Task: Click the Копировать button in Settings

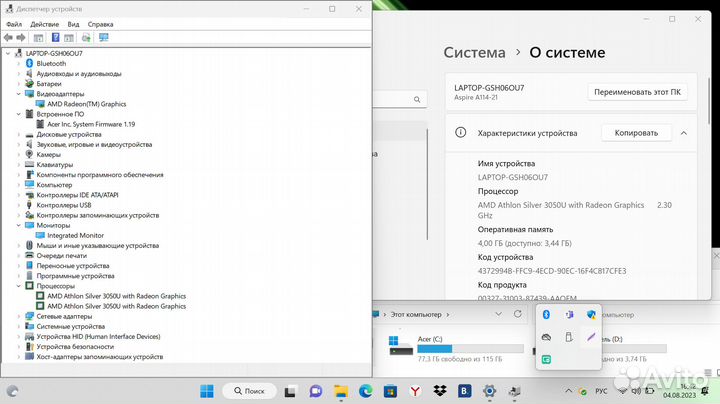Action: tap(636, 133)
